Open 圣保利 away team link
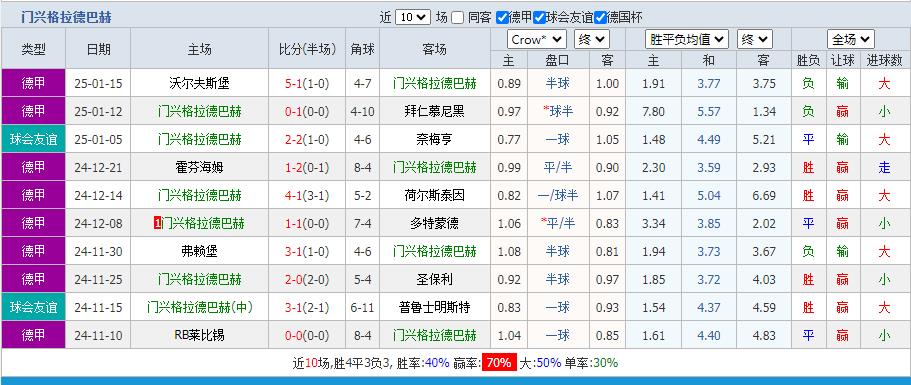The width and height of the screenshot is (911, 385). [434, 279]
